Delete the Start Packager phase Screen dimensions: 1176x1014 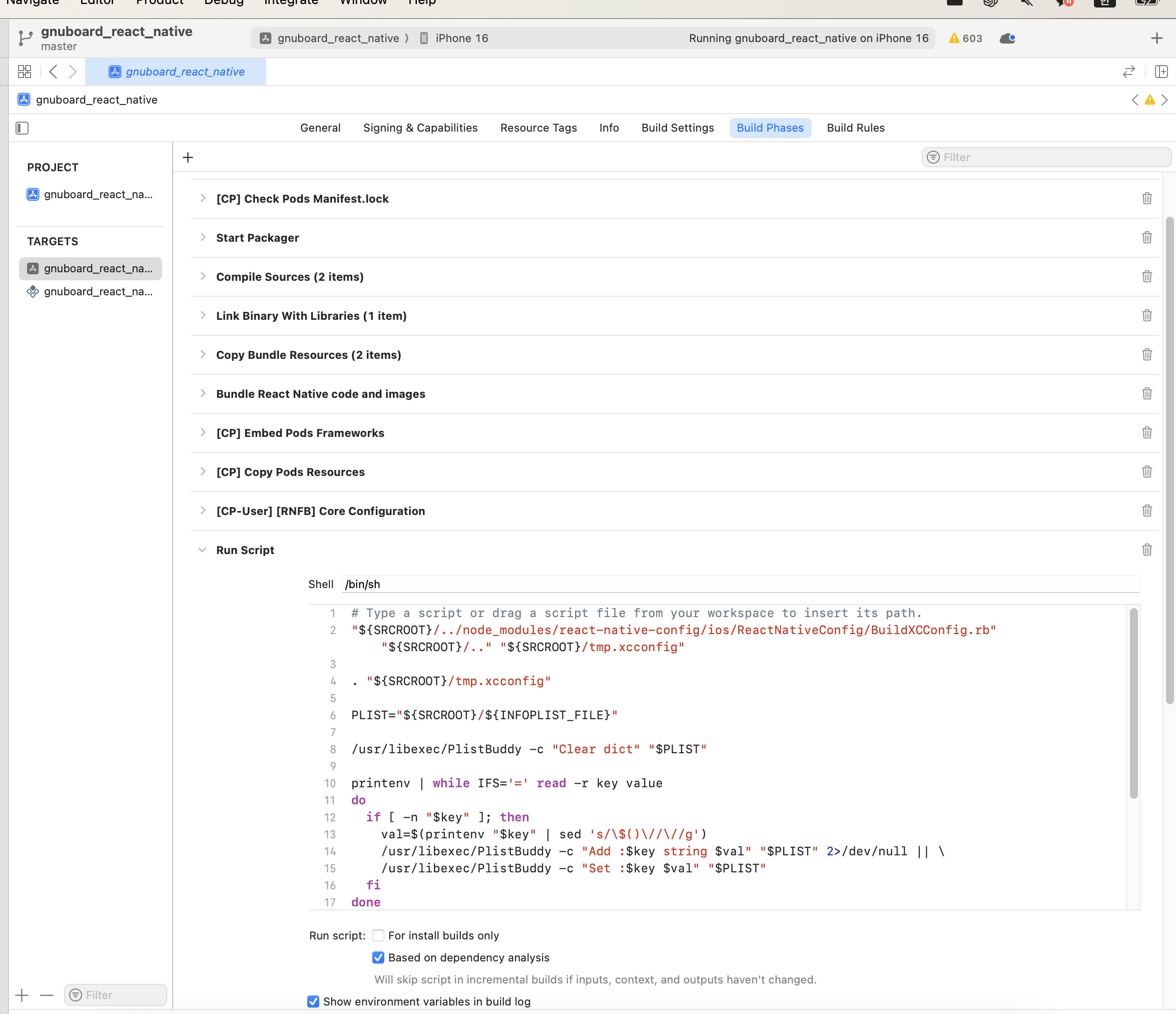click(1146, 237)
